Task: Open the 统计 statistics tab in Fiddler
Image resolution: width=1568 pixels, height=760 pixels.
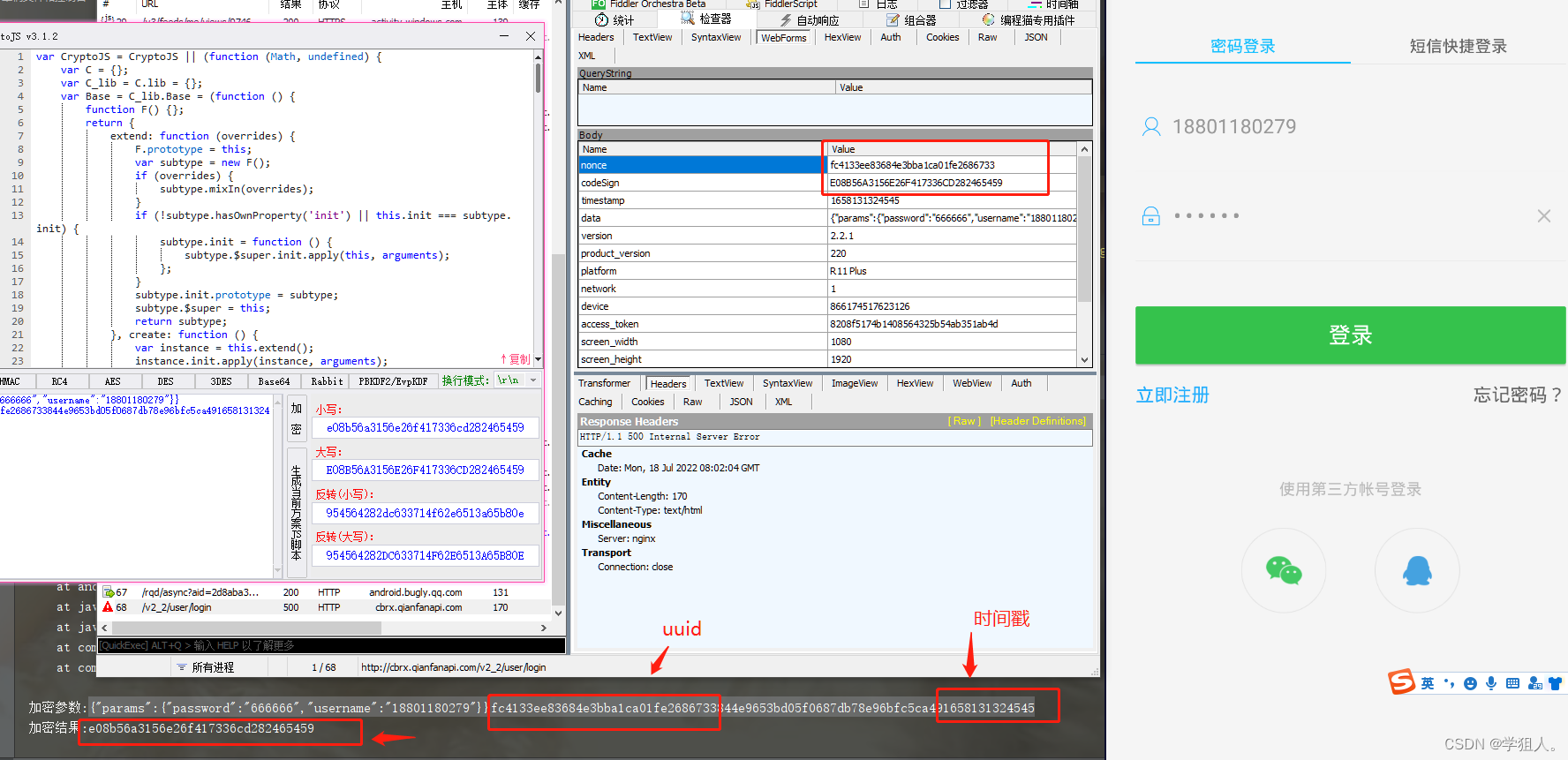Action: coord(614,19)
